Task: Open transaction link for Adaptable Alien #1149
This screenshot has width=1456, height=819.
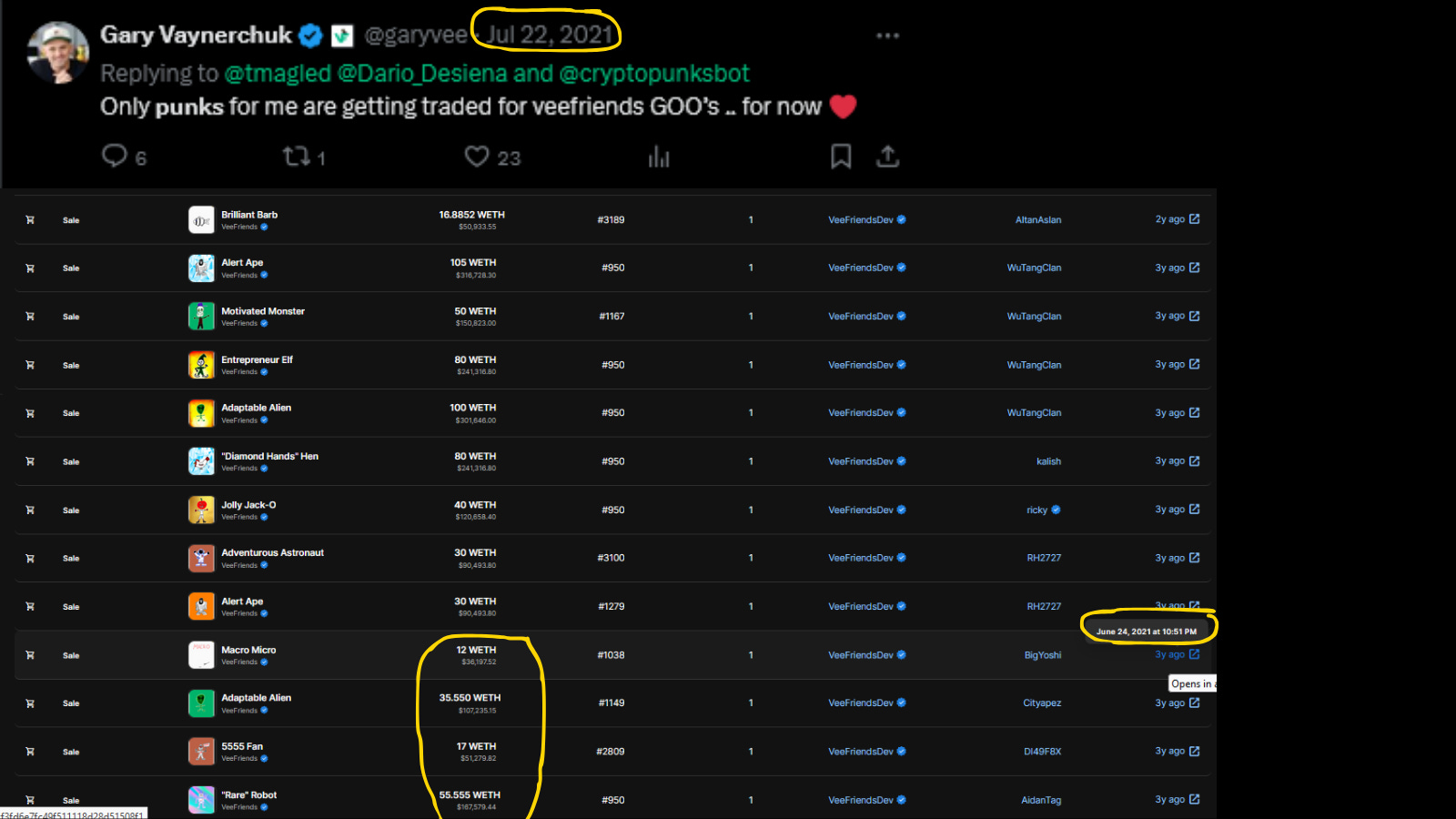Action: click(1194, 703)
